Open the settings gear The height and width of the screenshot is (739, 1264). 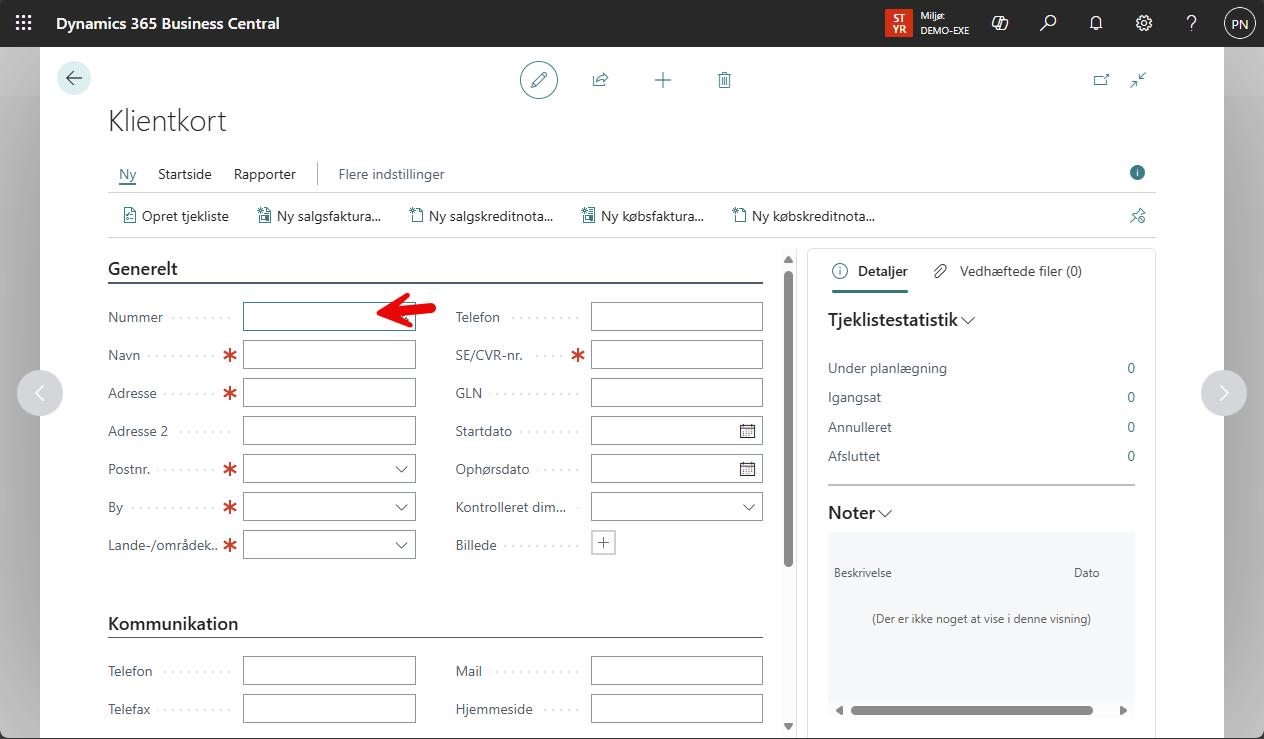(x=1144, y=23)
